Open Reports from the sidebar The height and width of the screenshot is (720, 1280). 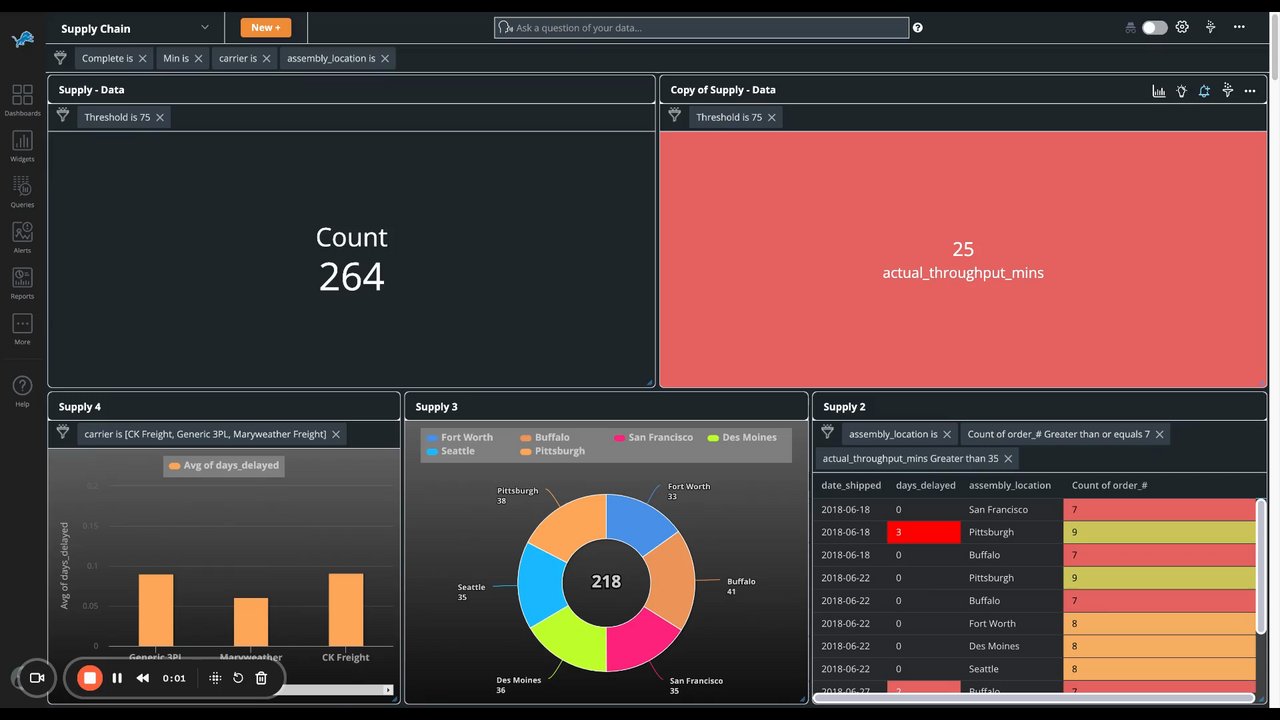(x=22, y=283)
